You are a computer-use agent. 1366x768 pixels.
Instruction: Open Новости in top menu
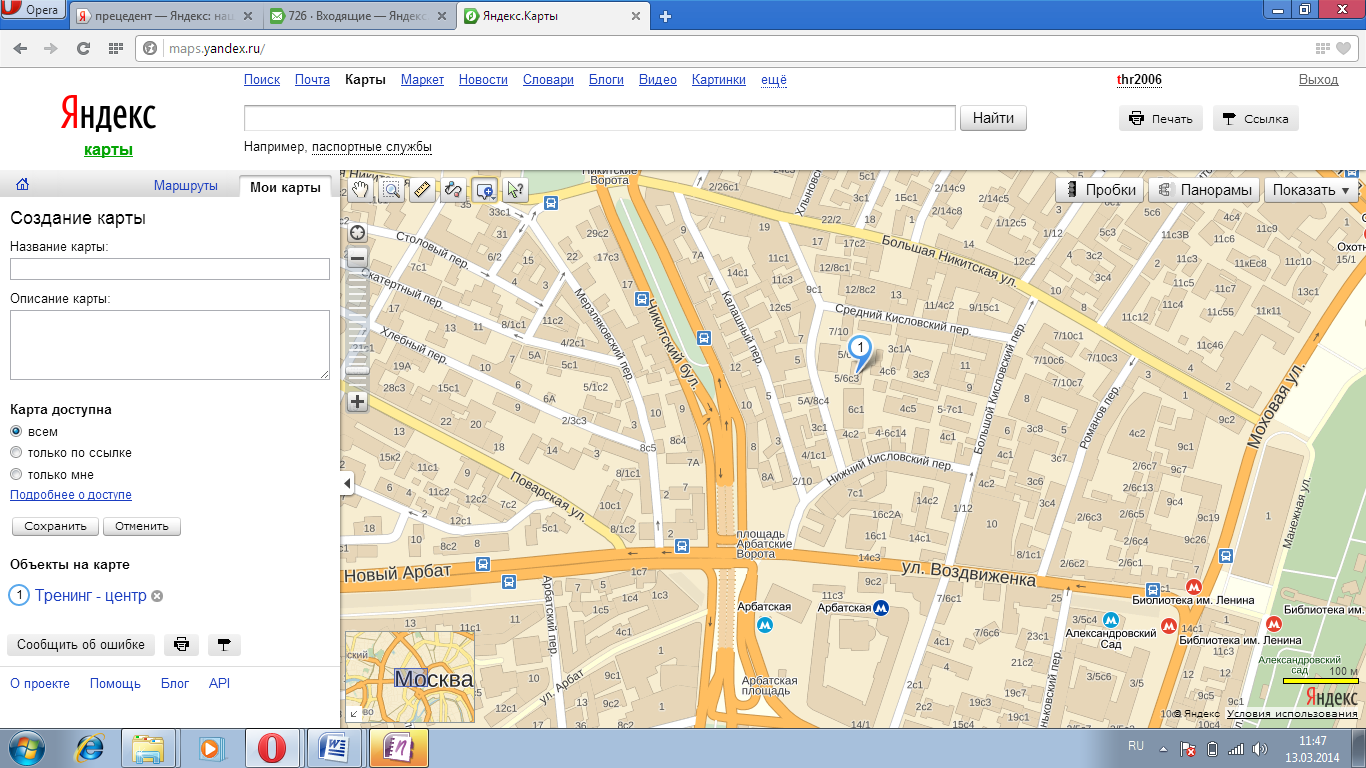coord(483,80)
